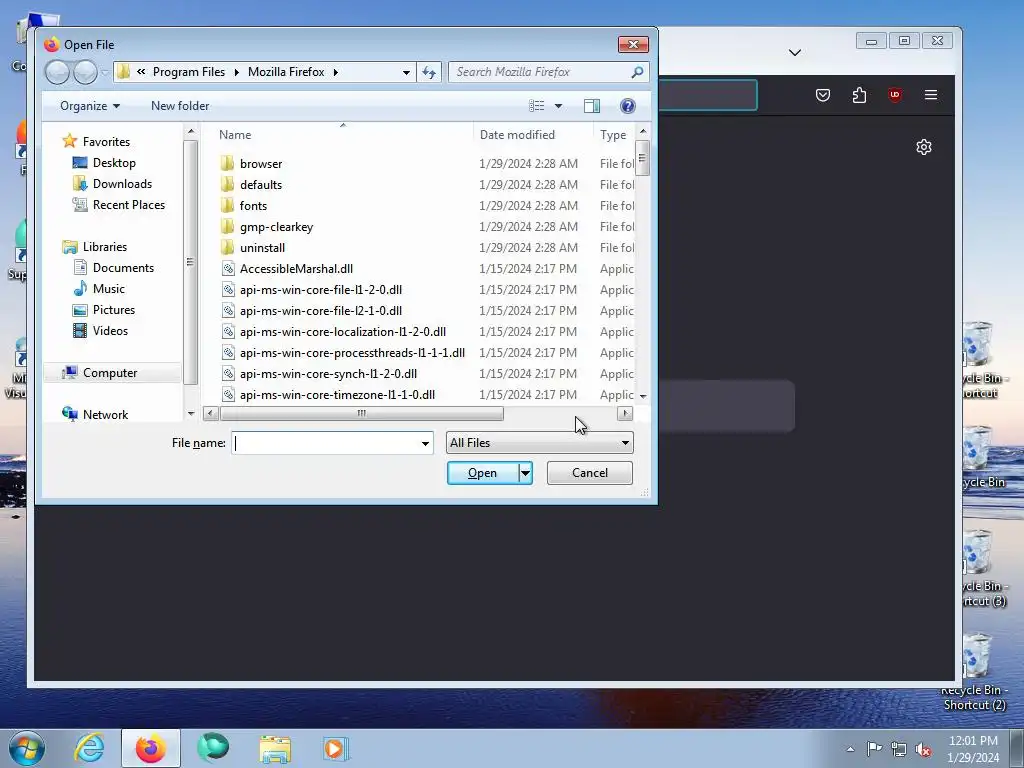Viewport: 1024px width, 768px height.
Task: Click the file list vertical scrollbar down arrow
Action: (643, 396)
